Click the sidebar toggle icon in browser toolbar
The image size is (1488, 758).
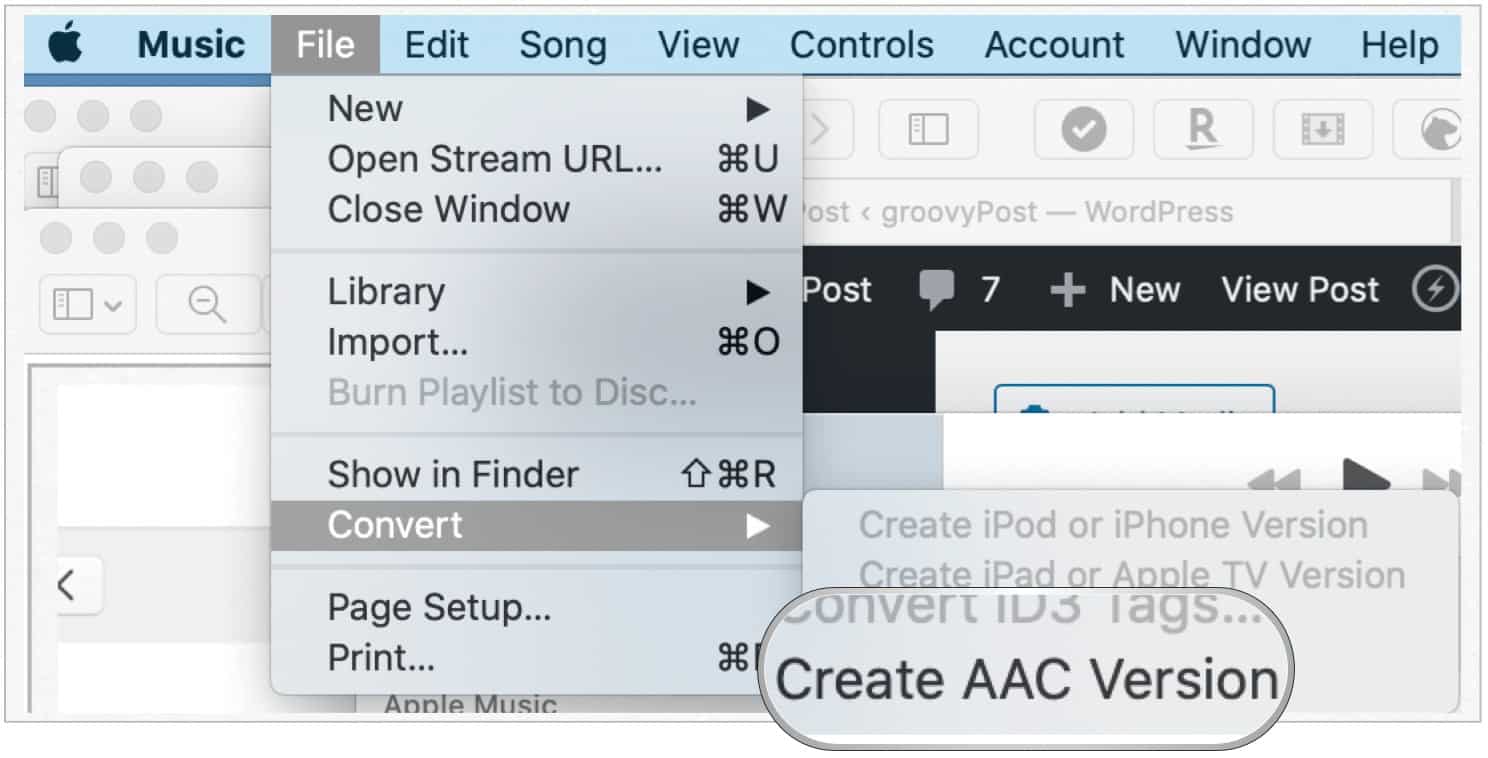click(x=927, y=129)
